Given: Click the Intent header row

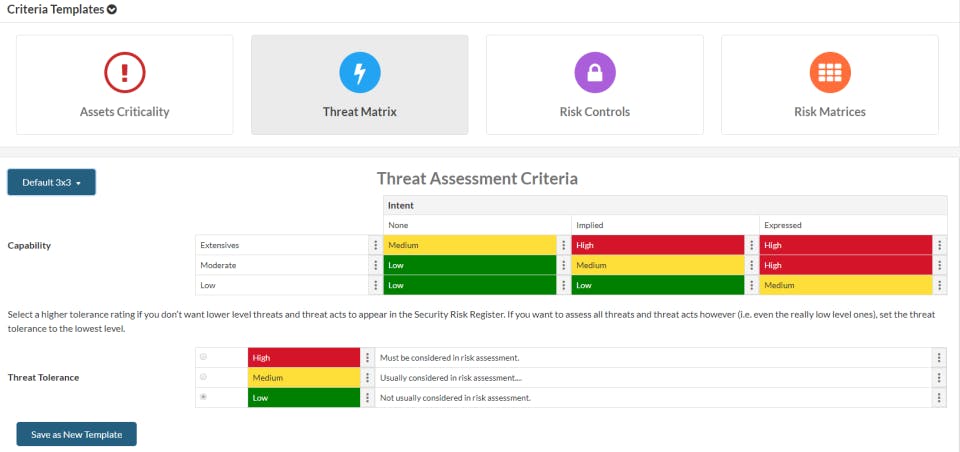Looking at the screenshot, I should (x=665, y=205).
